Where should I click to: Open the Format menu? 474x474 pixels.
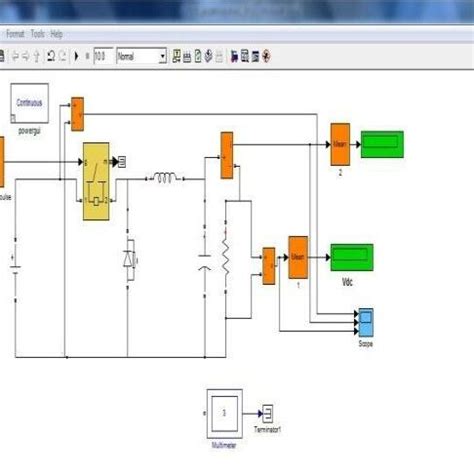coord(15,34)
